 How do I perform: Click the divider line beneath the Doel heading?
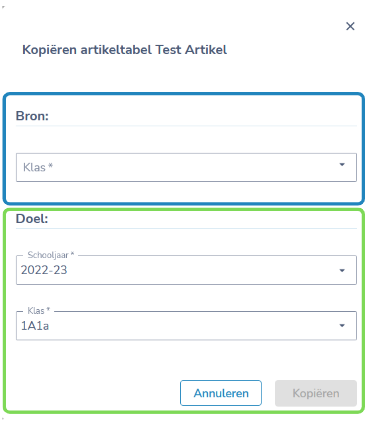pyautogui.click(x=186, y=229)
